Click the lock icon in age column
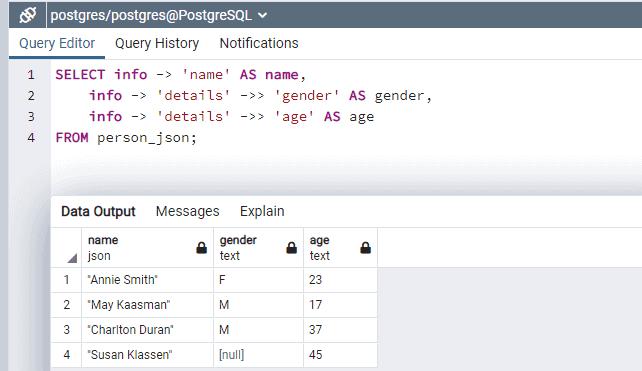Image resolution: width=642 pixels, height=371 pixels. coord(366,248)
